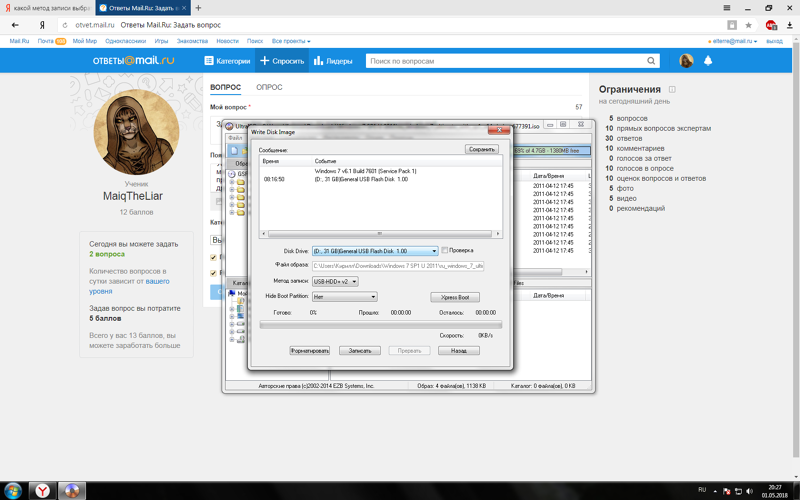
Task: Click status text 'Образ: 4 файла(ов), 1138 KB'
Action: point(452,386)
